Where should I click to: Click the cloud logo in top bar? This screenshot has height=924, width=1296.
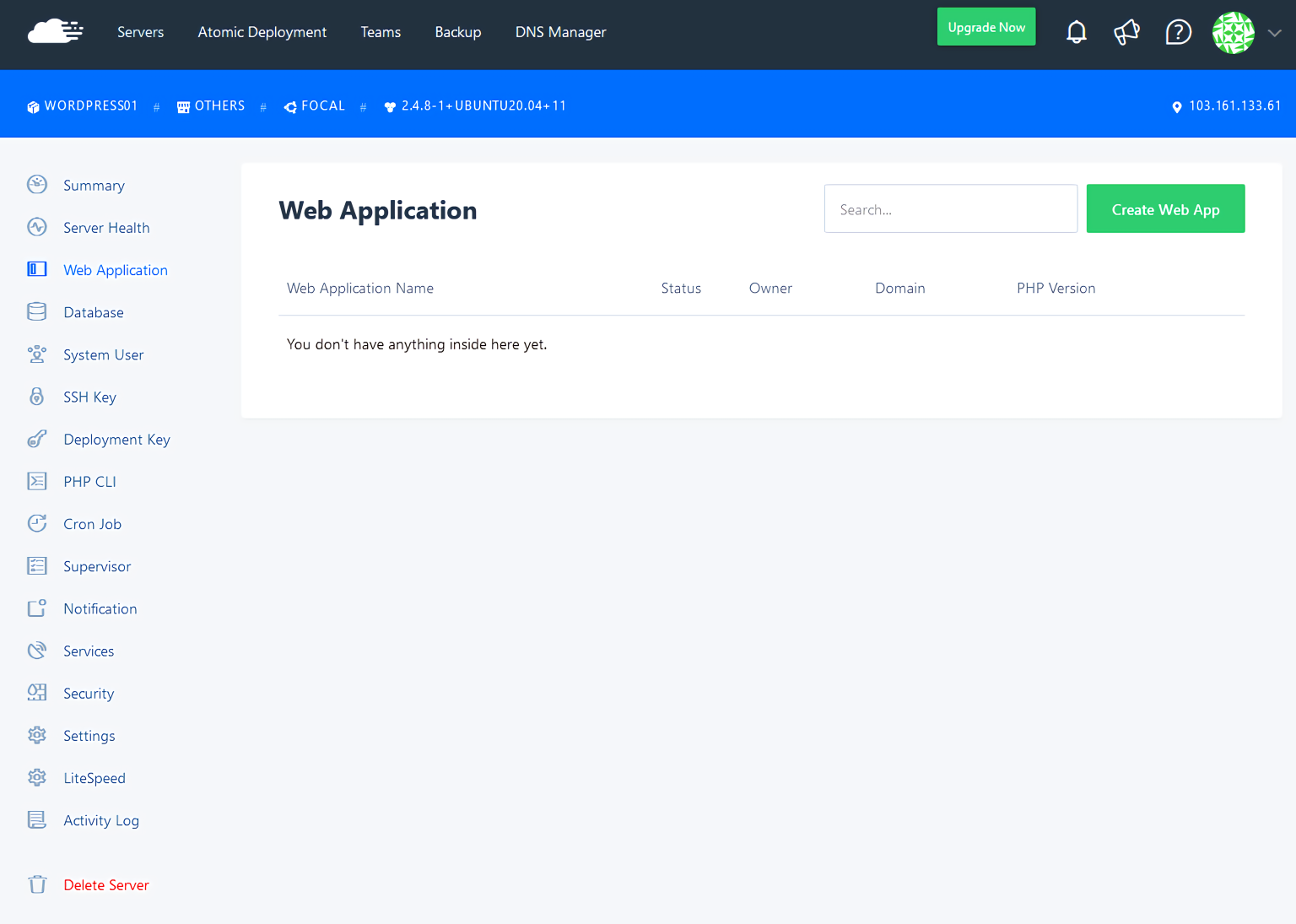coord(54,30)
